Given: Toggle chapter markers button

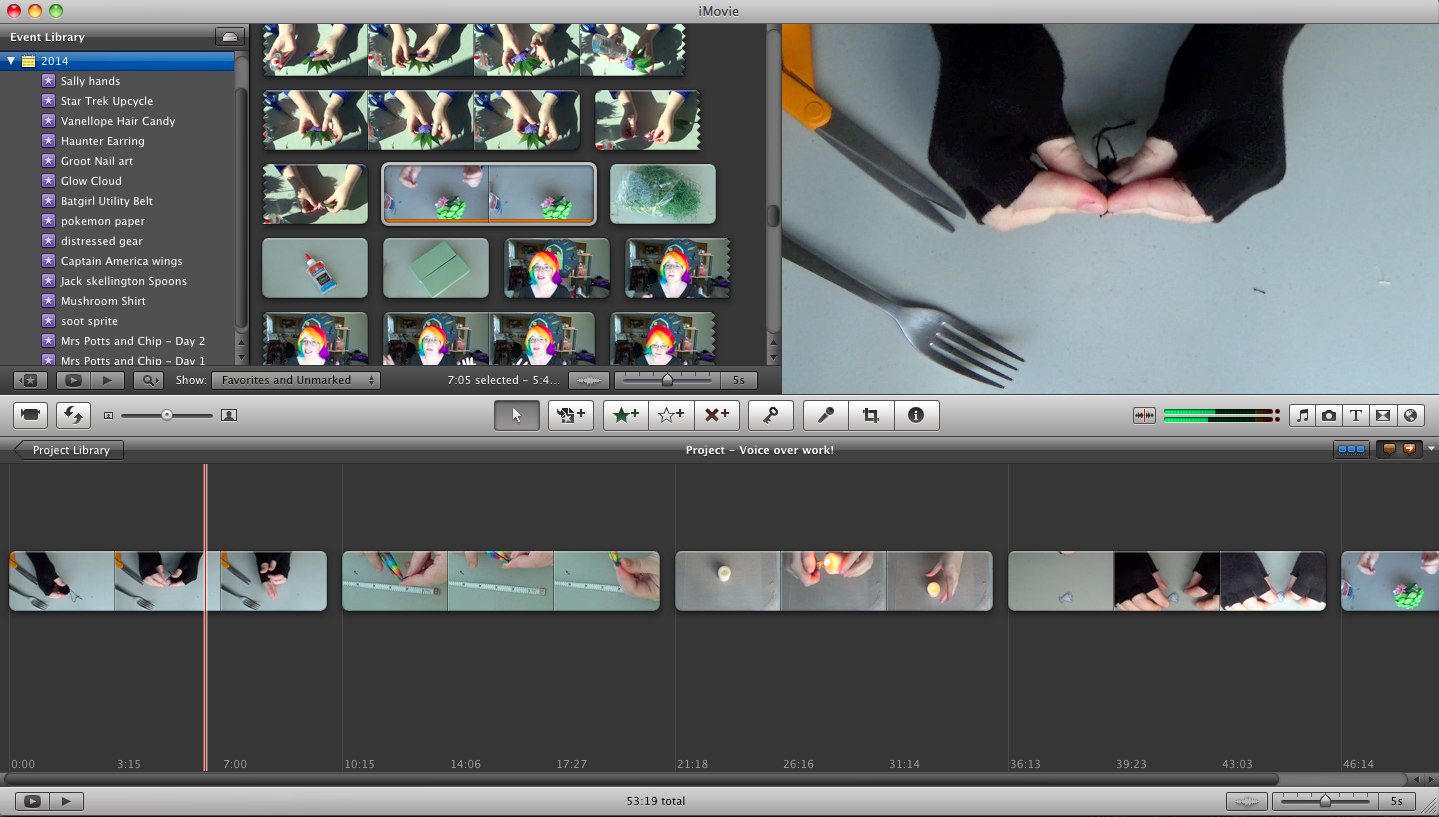Looking at the screenshot, I should 1409,450.
